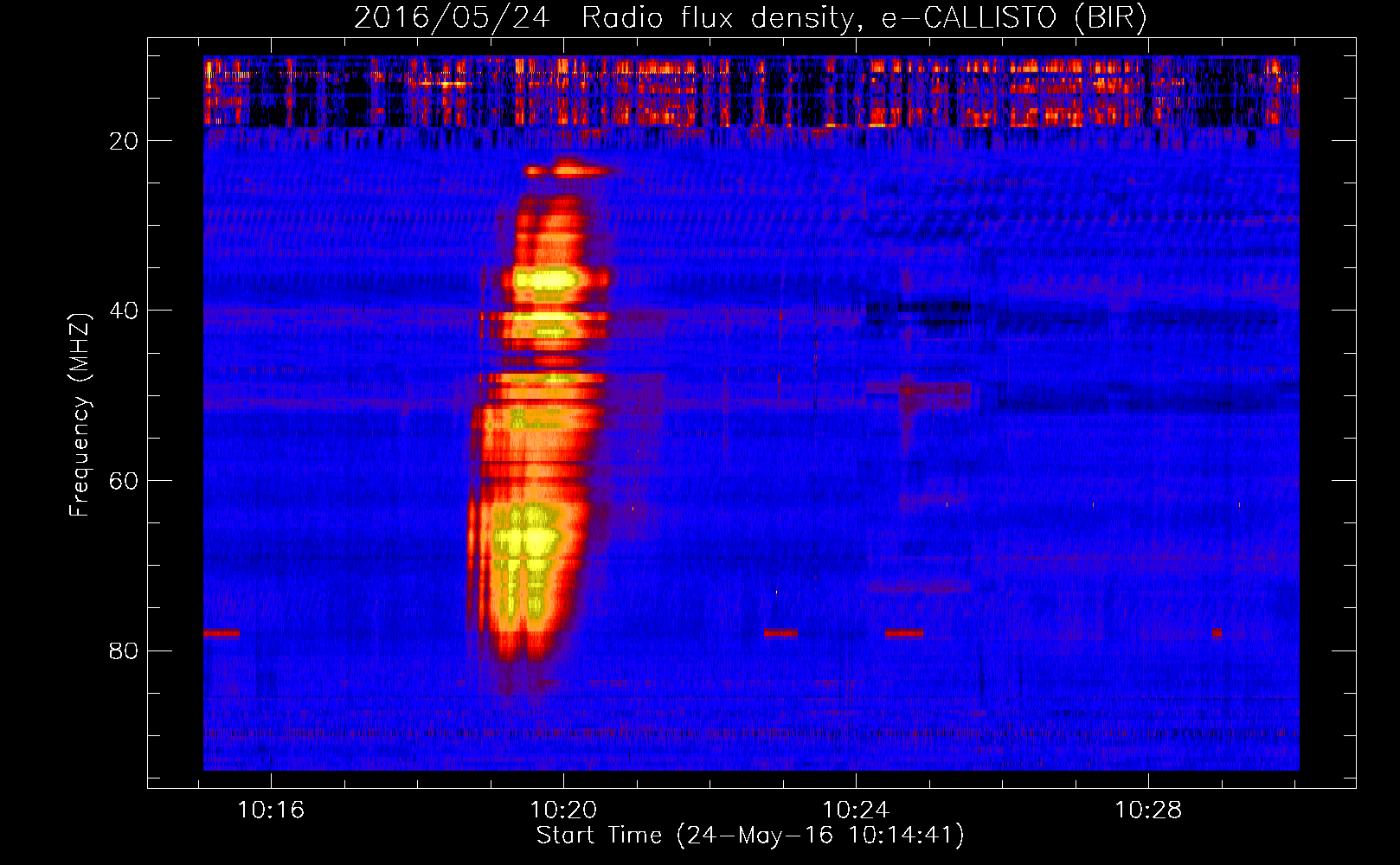Click the 'Start Time (24-May-16 10:14:41)' label
This screenshot has height=865, width=1400.
click(750, 836)
